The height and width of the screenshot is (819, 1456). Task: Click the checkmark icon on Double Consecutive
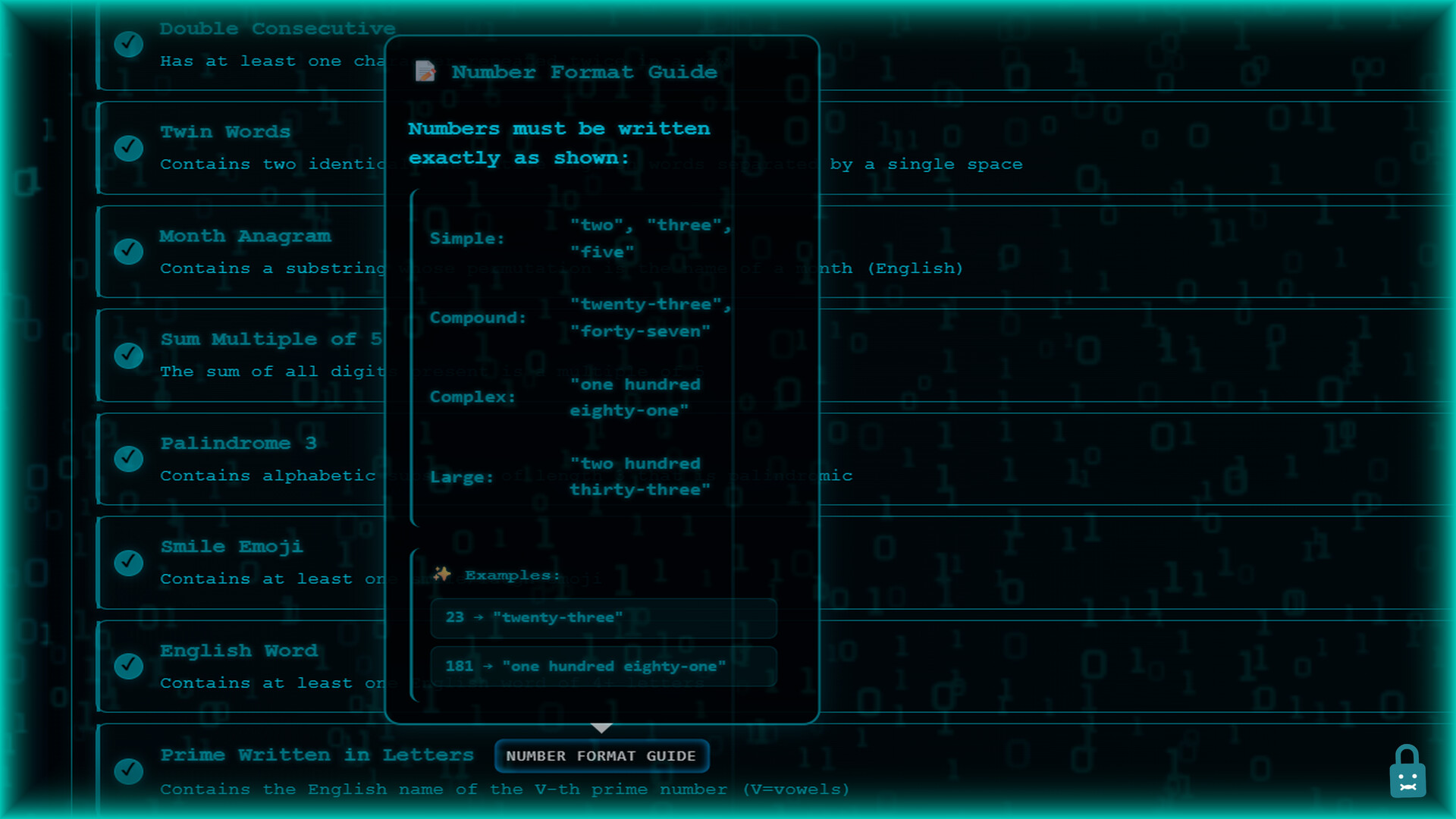click(128, 45)
